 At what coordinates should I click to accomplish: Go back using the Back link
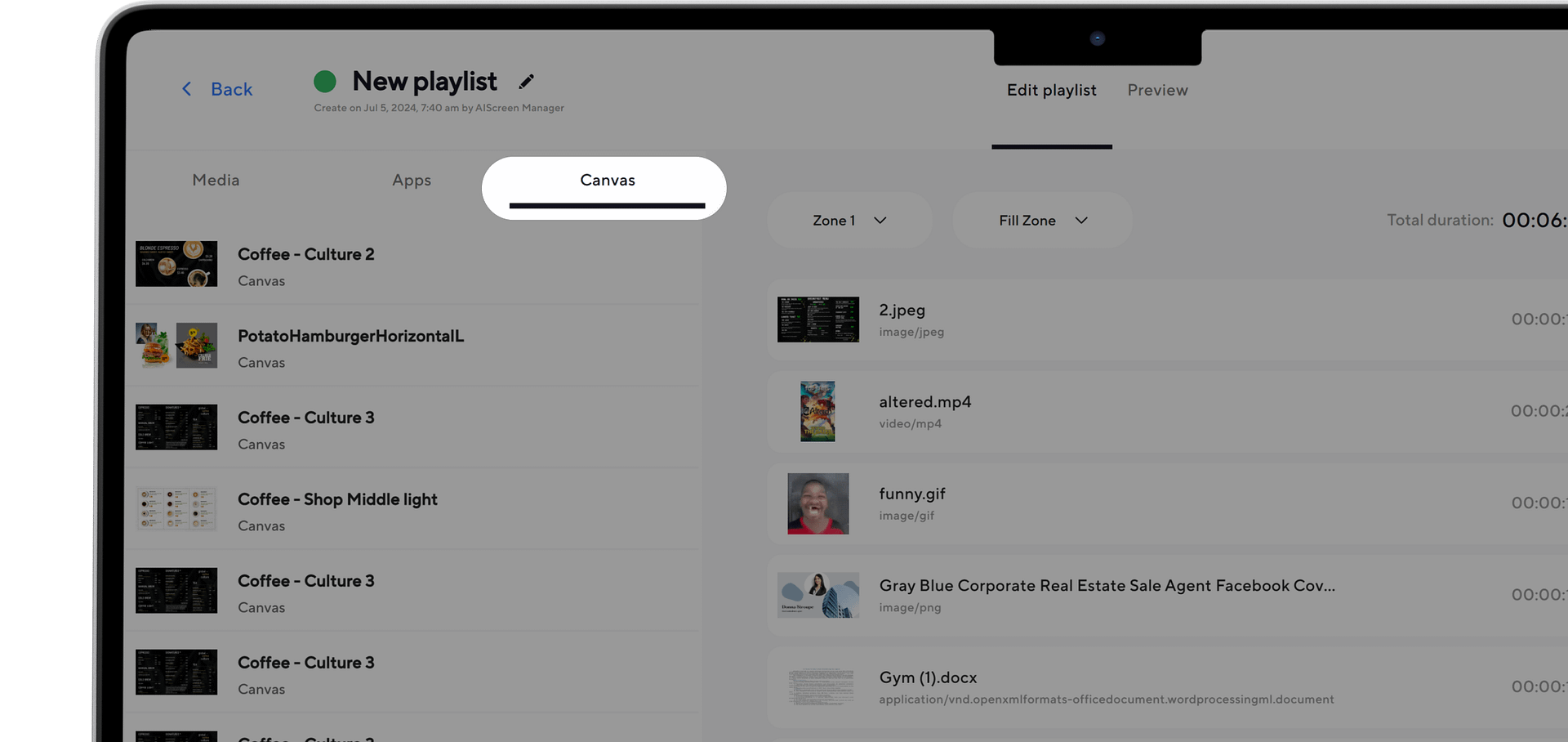[x=232, y=89]
